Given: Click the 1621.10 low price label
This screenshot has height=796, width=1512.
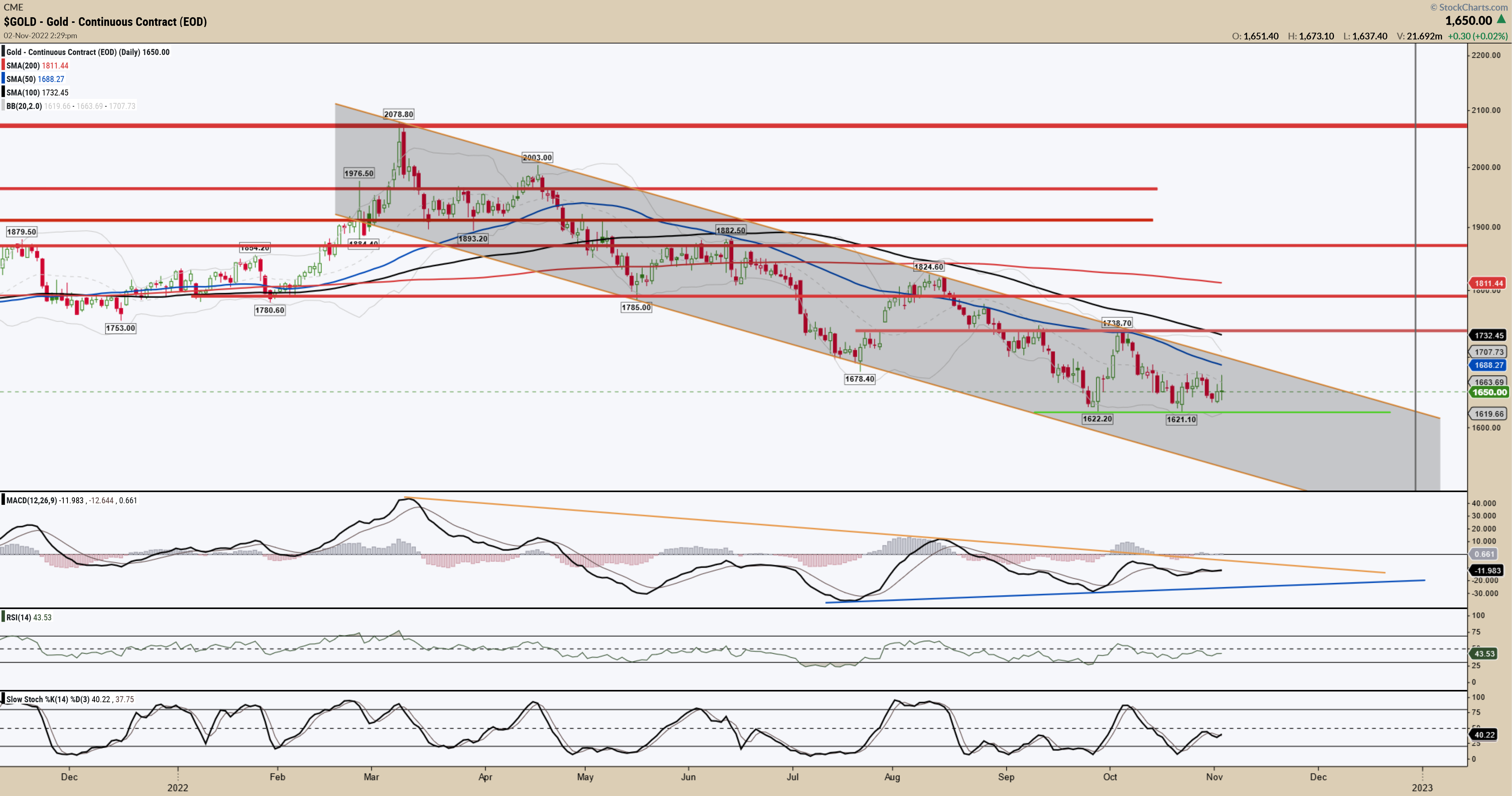Looking at the screenshot, I should (1181, 419).
